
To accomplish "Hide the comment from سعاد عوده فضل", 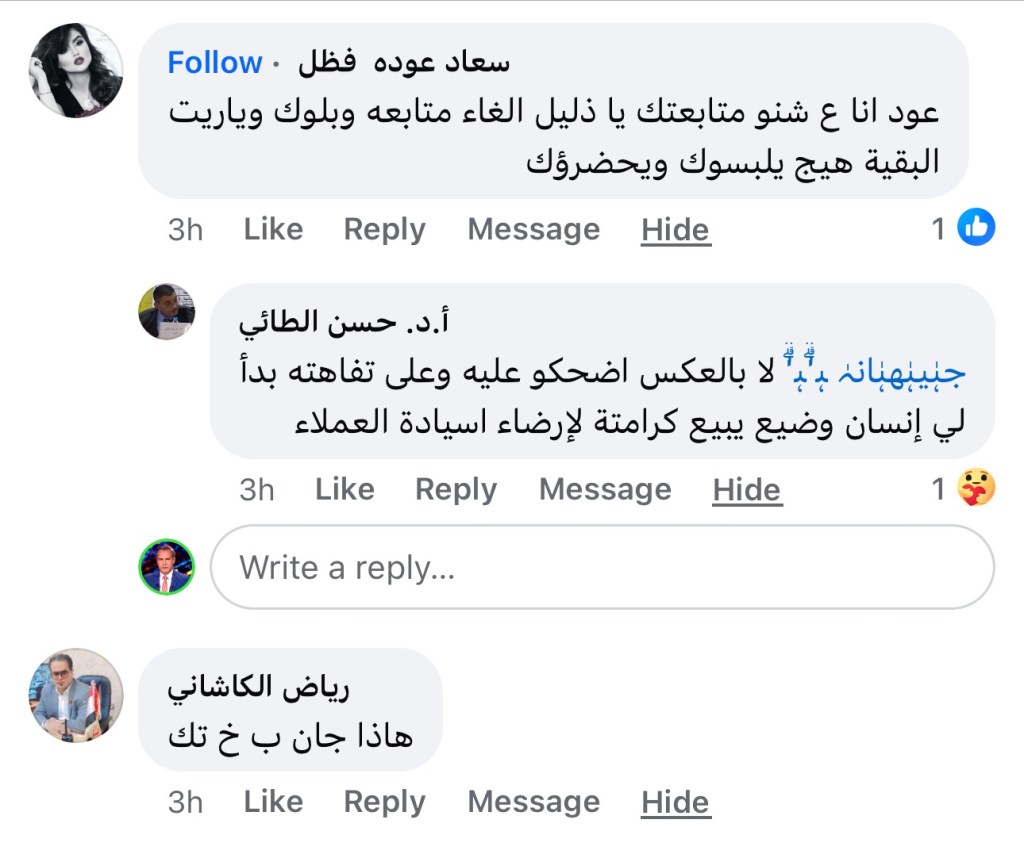I will tap(675, 230).
